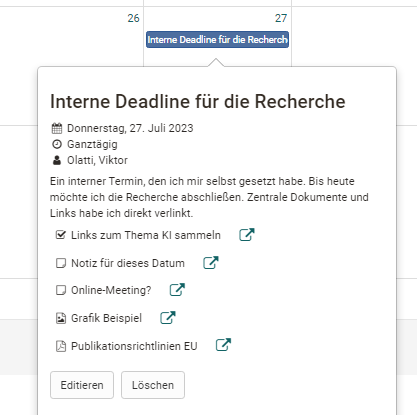Open Links zum Thema KI sammeln entry

pos(146,235)
